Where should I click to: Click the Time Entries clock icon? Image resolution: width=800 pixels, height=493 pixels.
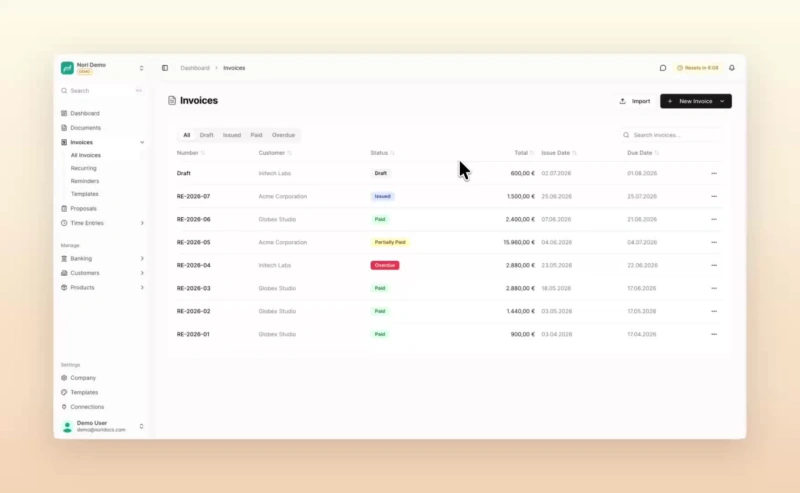pos(64,223)
